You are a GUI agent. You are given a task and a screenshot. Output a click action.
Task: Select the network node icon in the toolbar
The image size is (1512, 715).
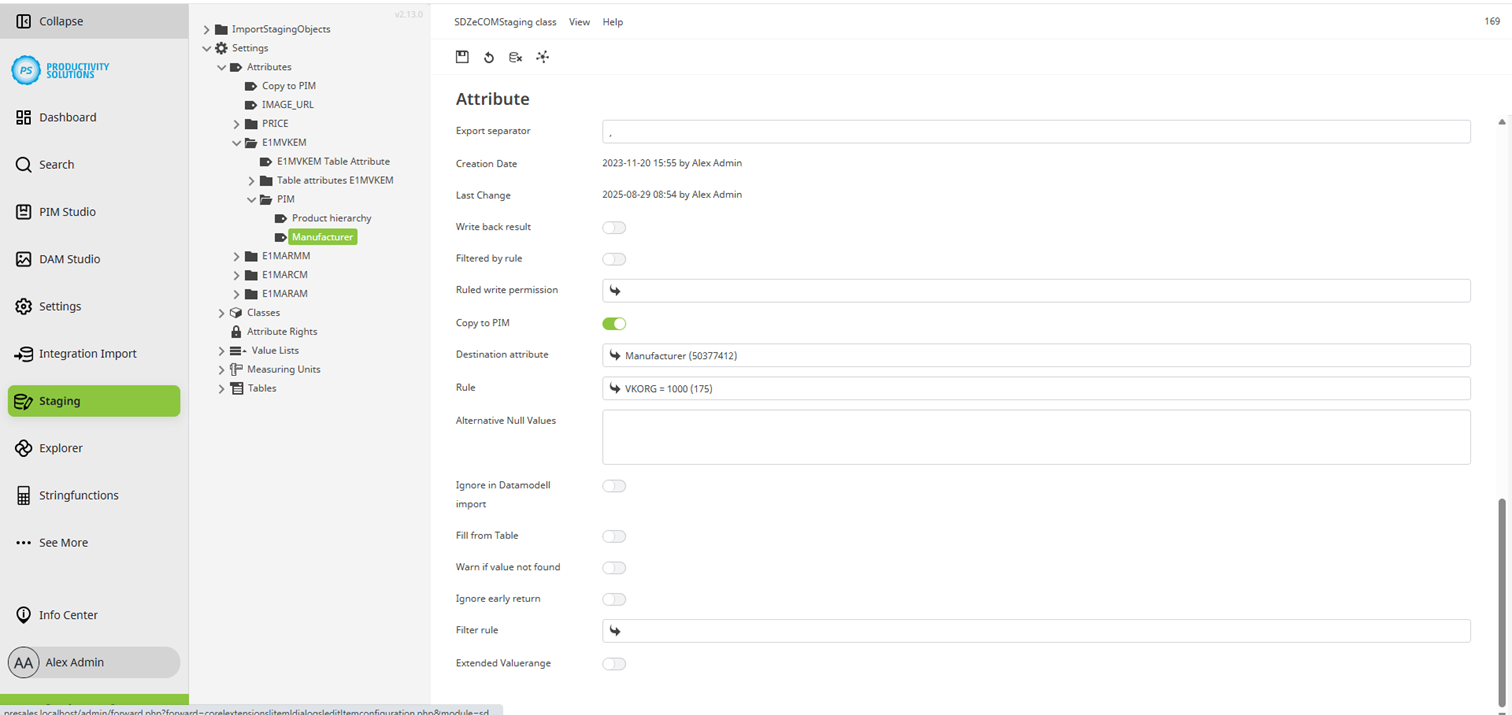[542, 57]
